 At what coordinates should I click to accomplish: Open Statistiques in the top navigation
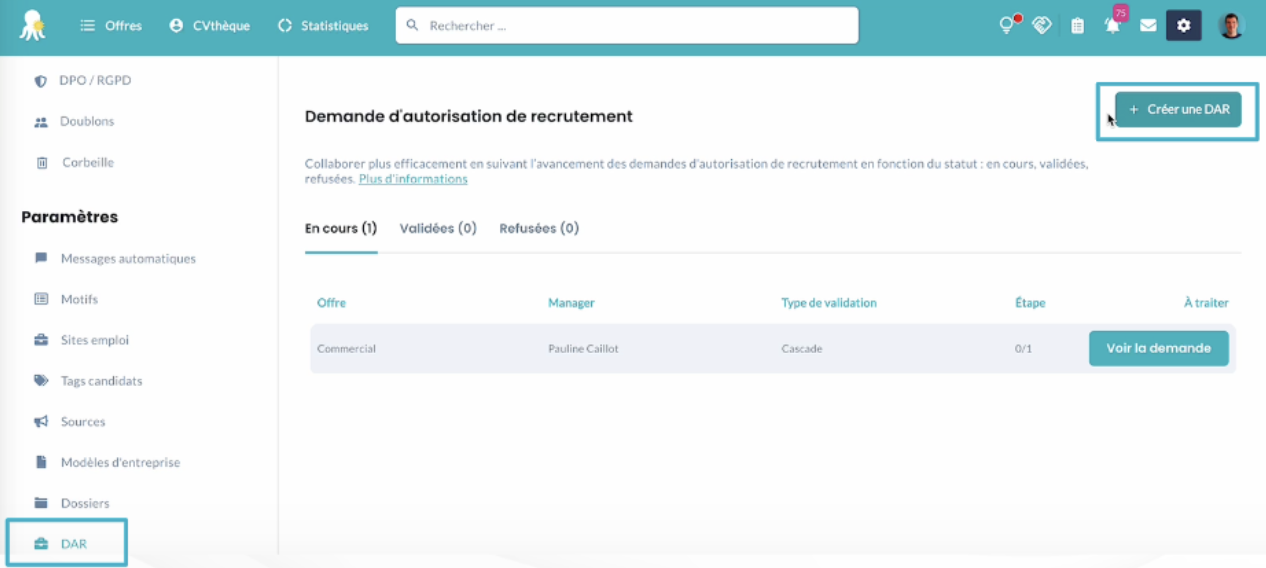coord(323,26)
